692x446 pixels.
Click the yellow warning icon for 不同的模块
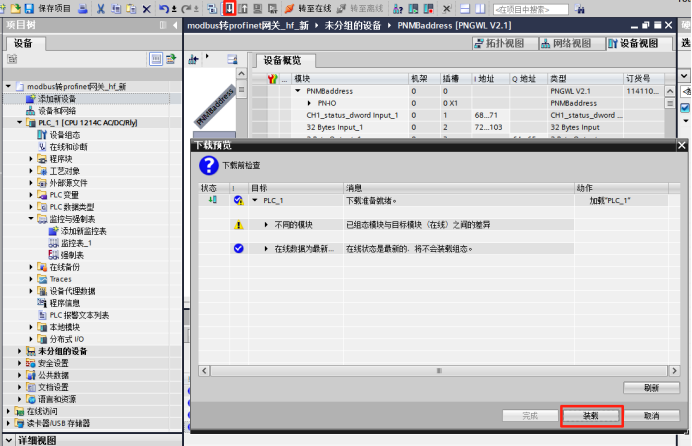[239, 225]
